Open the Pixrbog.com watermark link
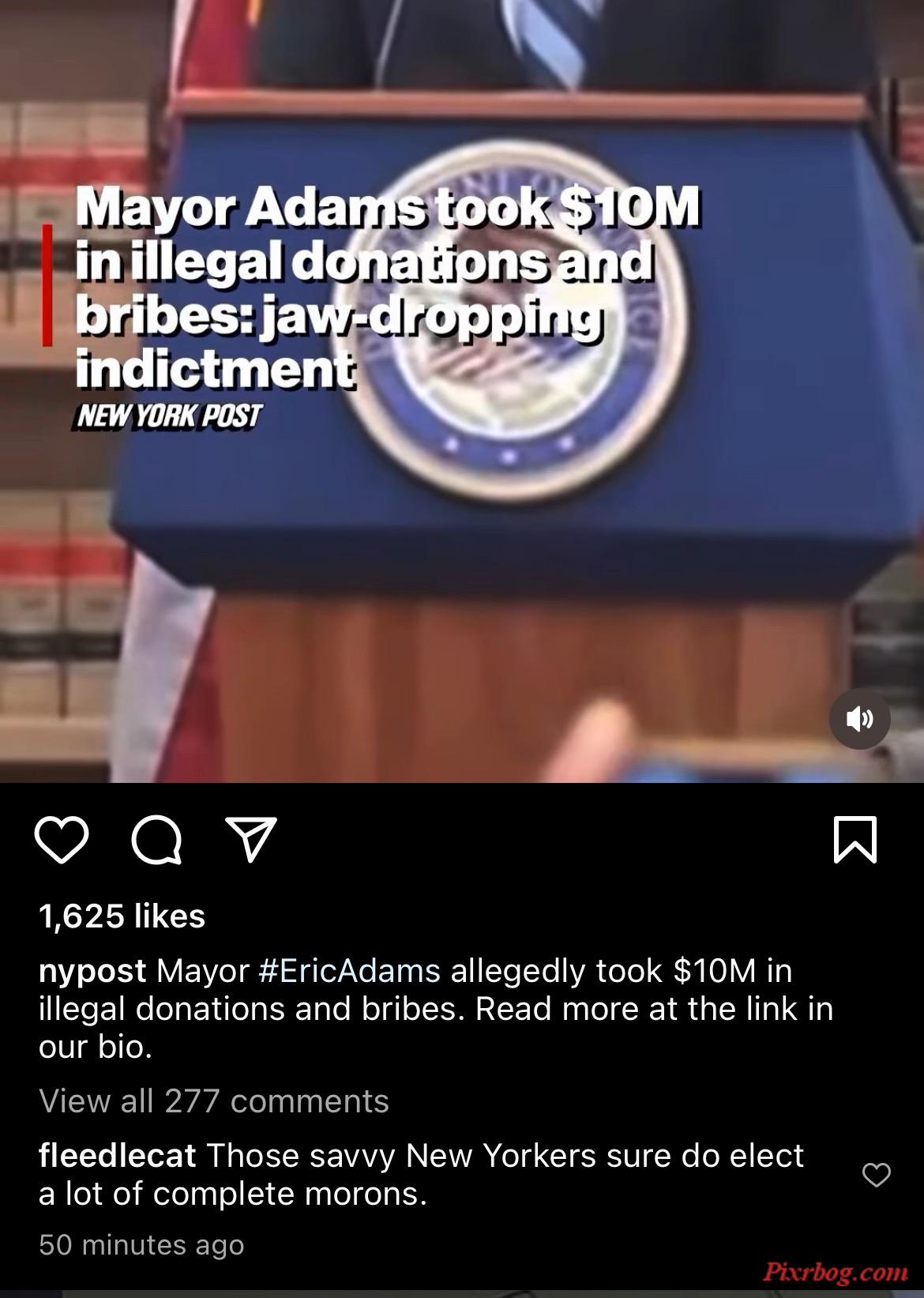Viewport: 924px width, 1298px height. point(836,1271)
